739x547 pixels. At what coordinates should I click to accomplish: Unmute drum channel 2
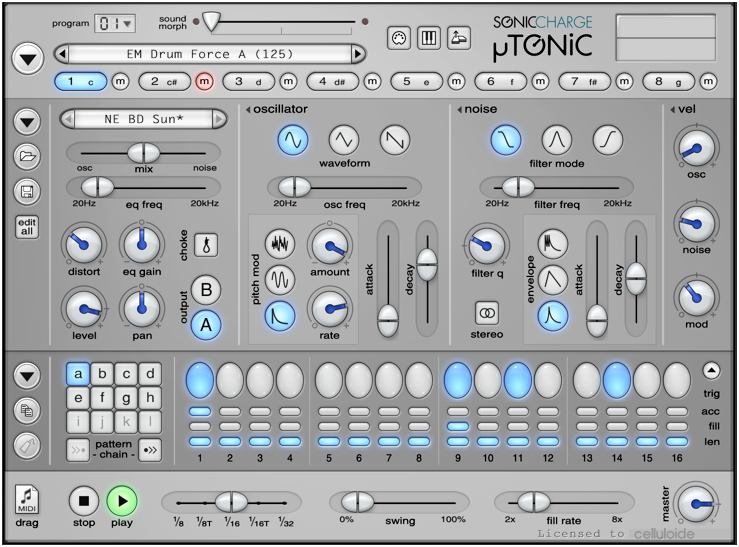click(x=204, y=82)
